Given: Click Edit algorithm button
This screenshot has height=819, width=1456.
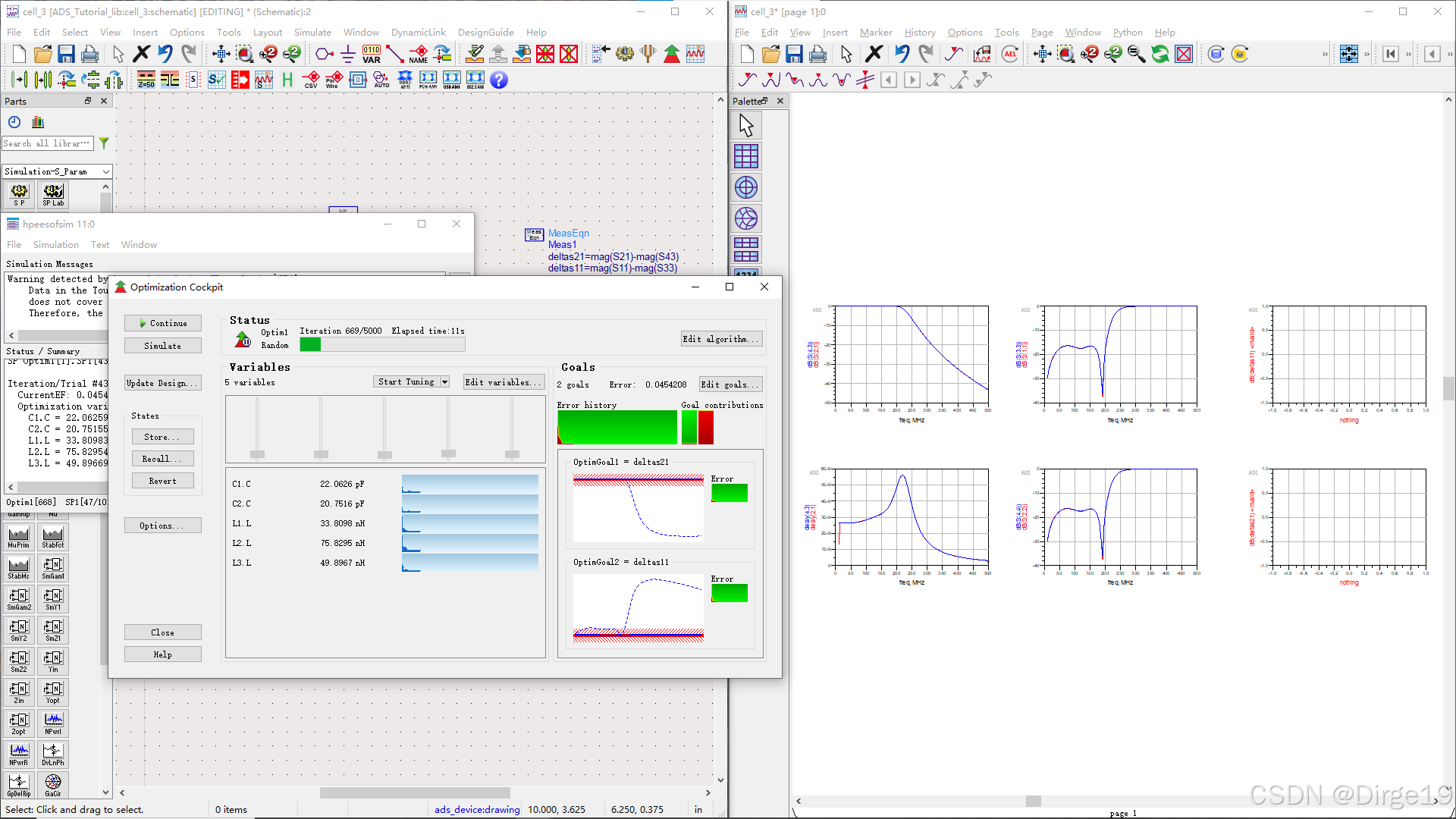Looking at the screenshot, I should click(721, 339).
